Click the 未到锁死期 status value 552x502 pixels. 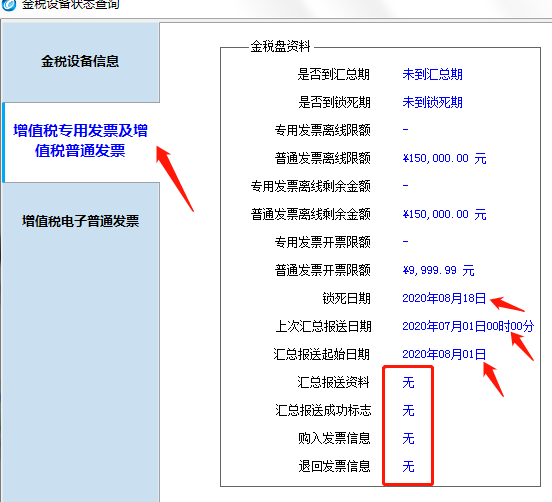432,103
